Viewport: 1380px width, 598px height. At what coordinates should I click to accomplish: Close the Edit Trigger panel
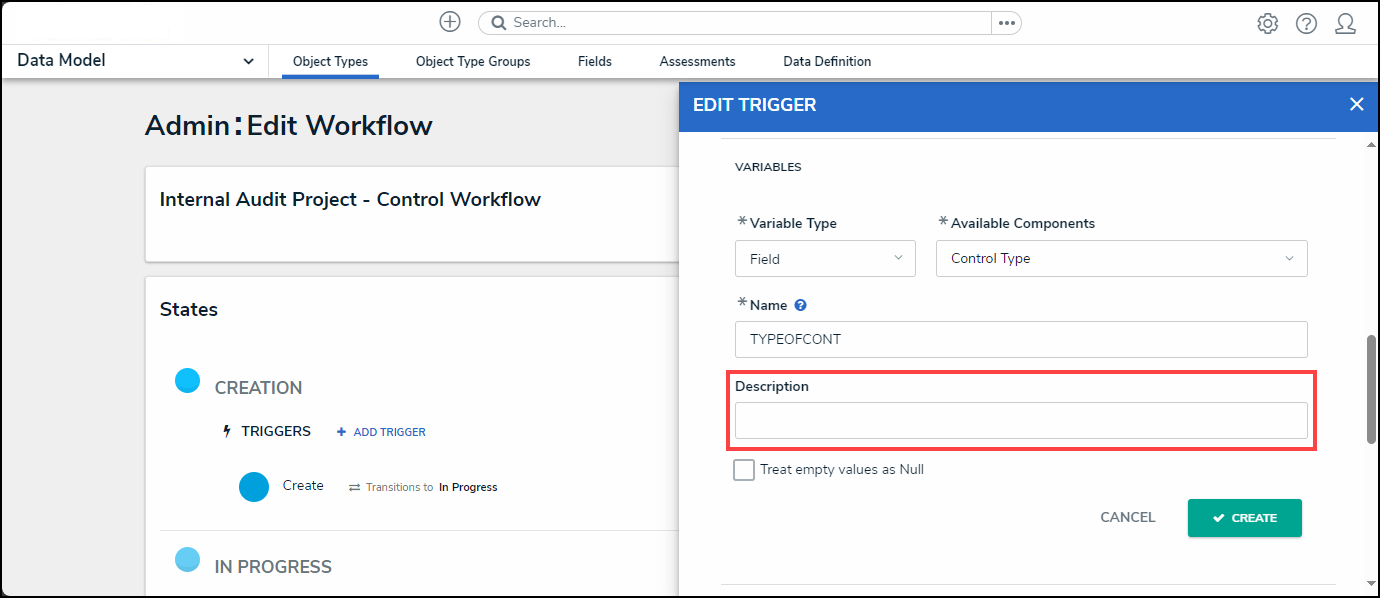(x=1356, y=104)
